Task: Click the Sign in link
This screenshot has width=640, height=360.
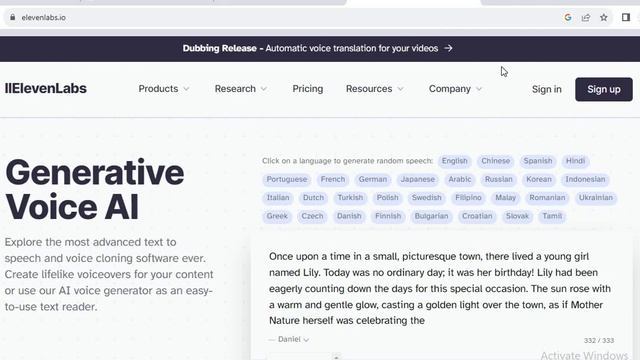Action: click(x=547, y=89)
